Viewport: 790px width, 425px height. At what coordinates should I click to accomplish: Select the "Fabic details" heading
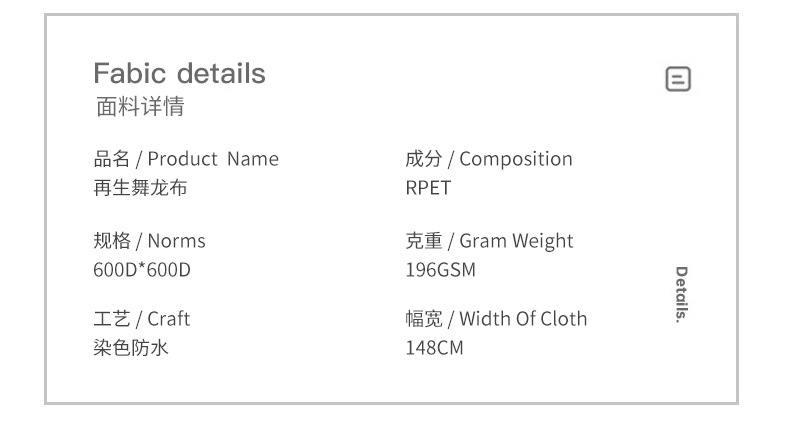(179, 73)
